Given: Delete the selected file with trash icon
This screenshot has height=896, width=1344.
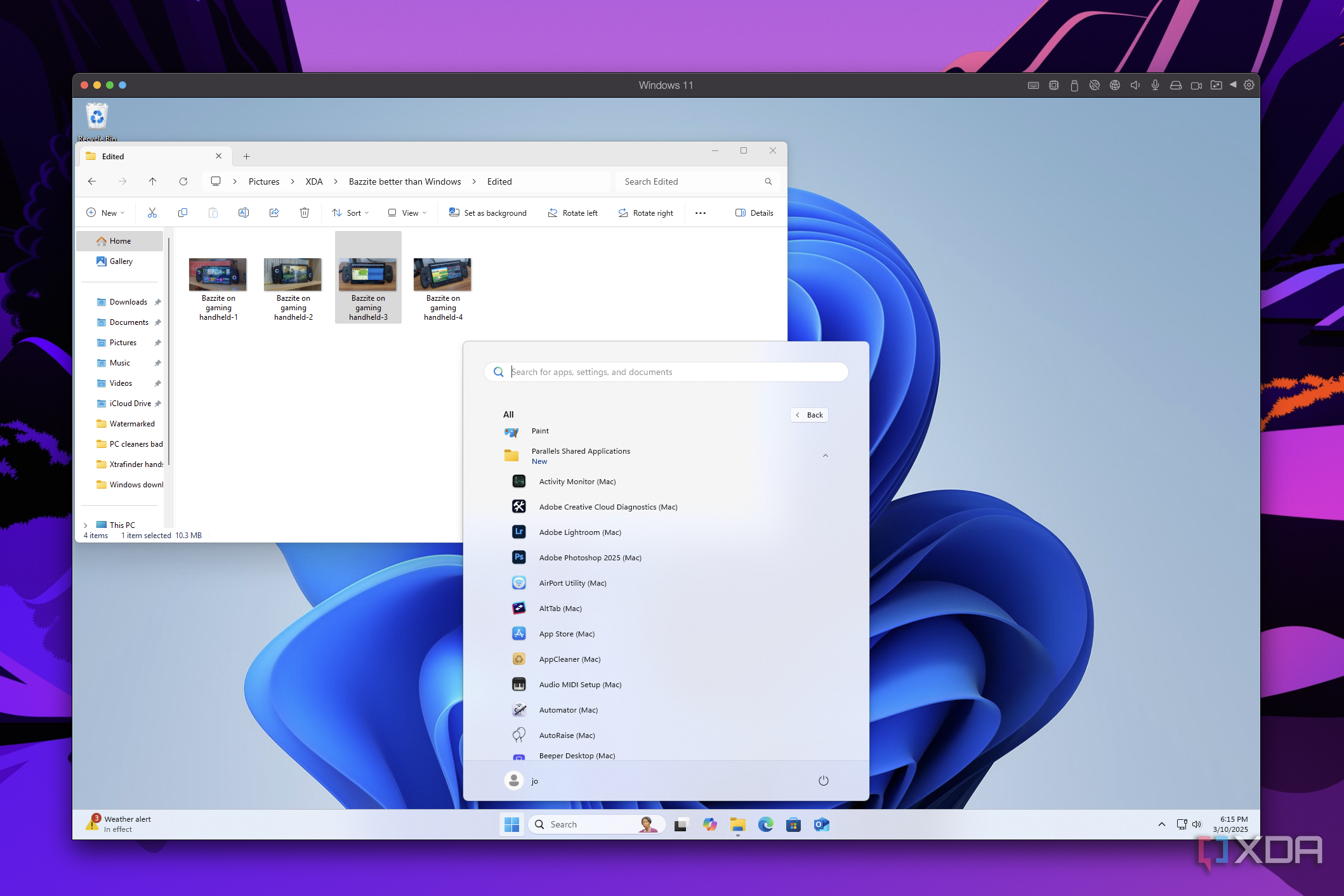Looking at the screenshot, I should coord(305,213).
